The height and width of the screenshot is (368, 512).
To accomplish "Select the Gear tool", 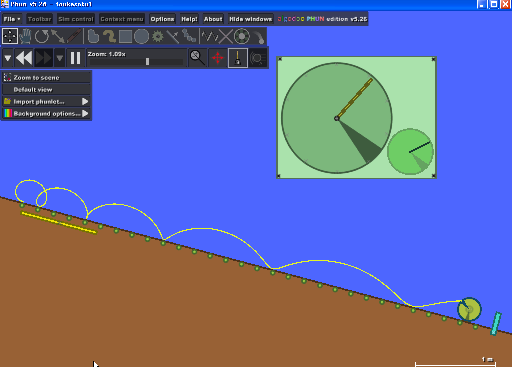I will (x=158, y=36).
